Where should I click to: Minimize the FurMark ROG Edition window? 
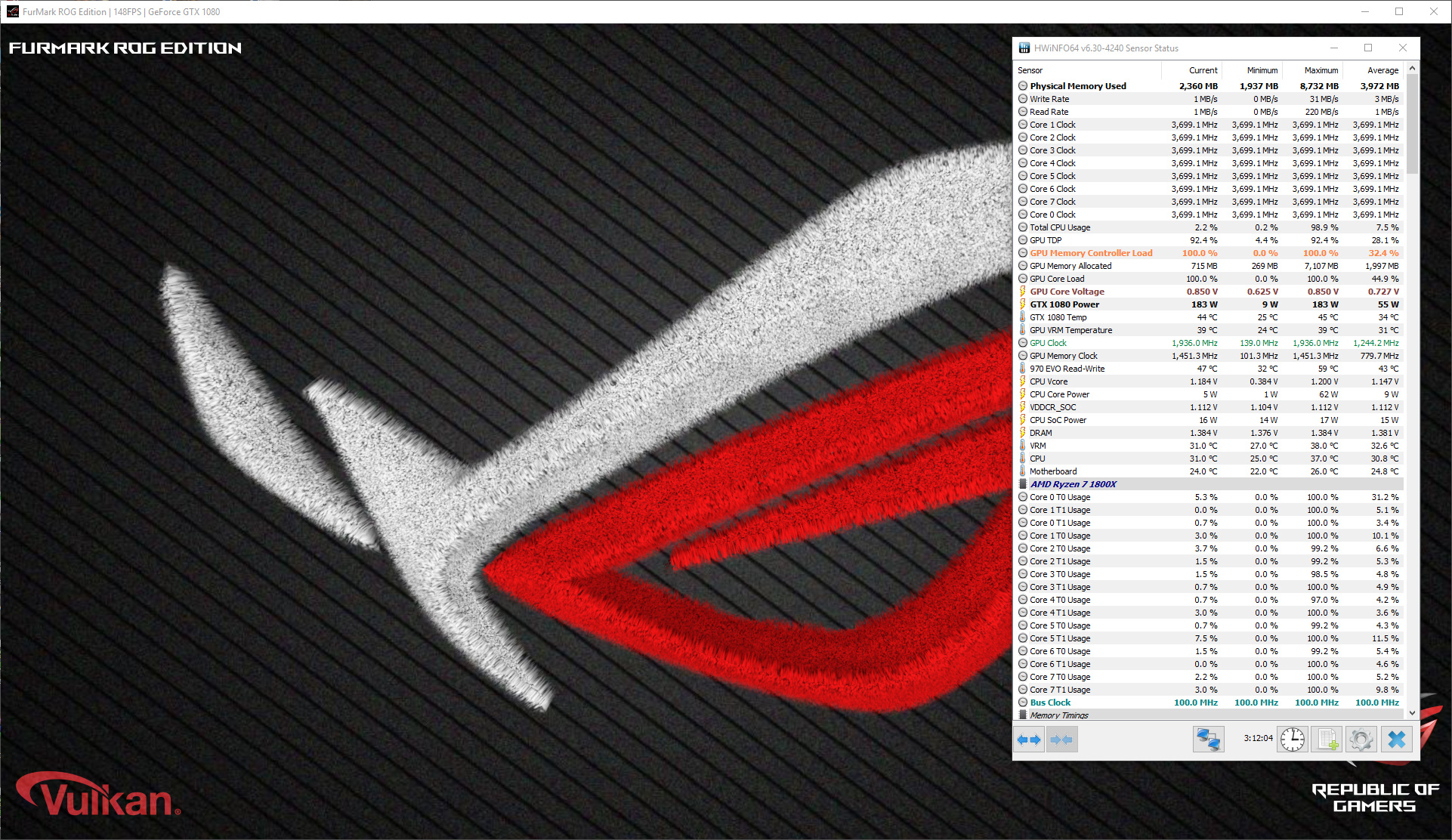1365,11
